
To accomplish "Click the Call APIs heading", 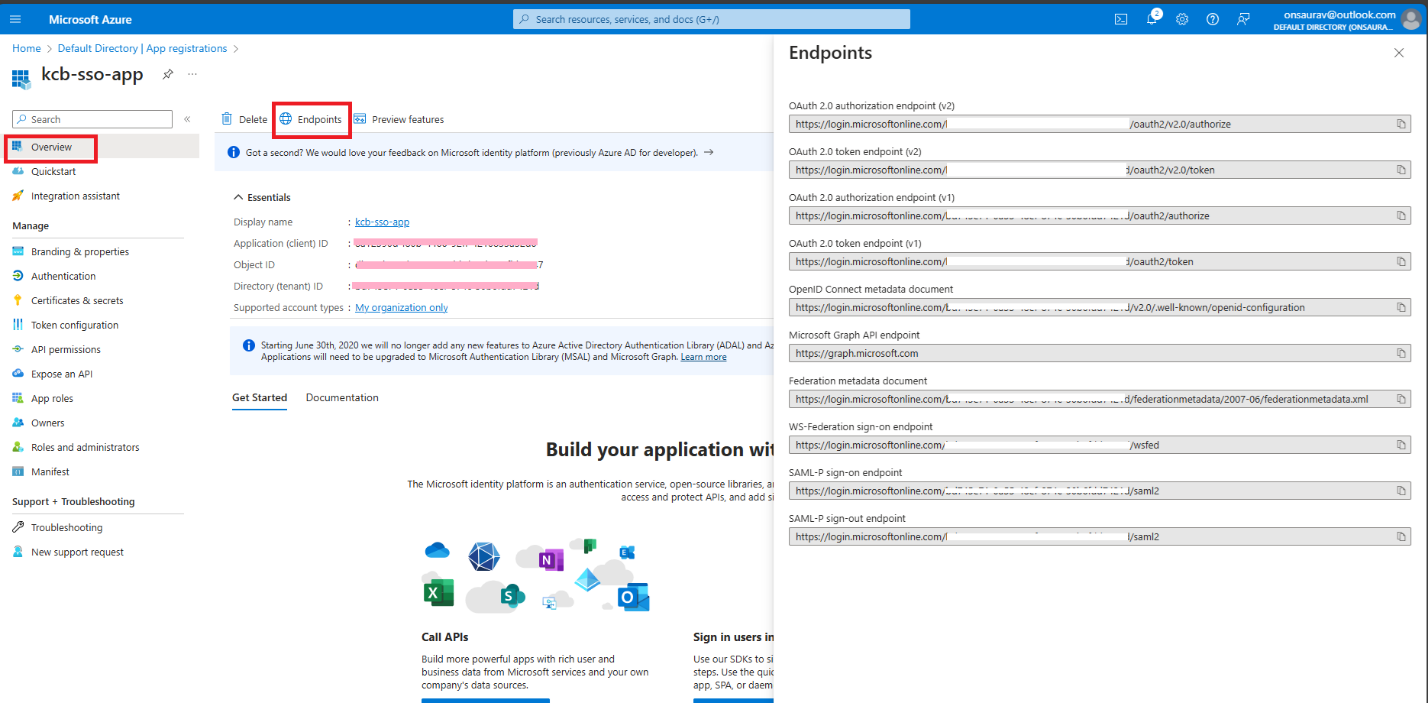I will [x=445, y=636].
